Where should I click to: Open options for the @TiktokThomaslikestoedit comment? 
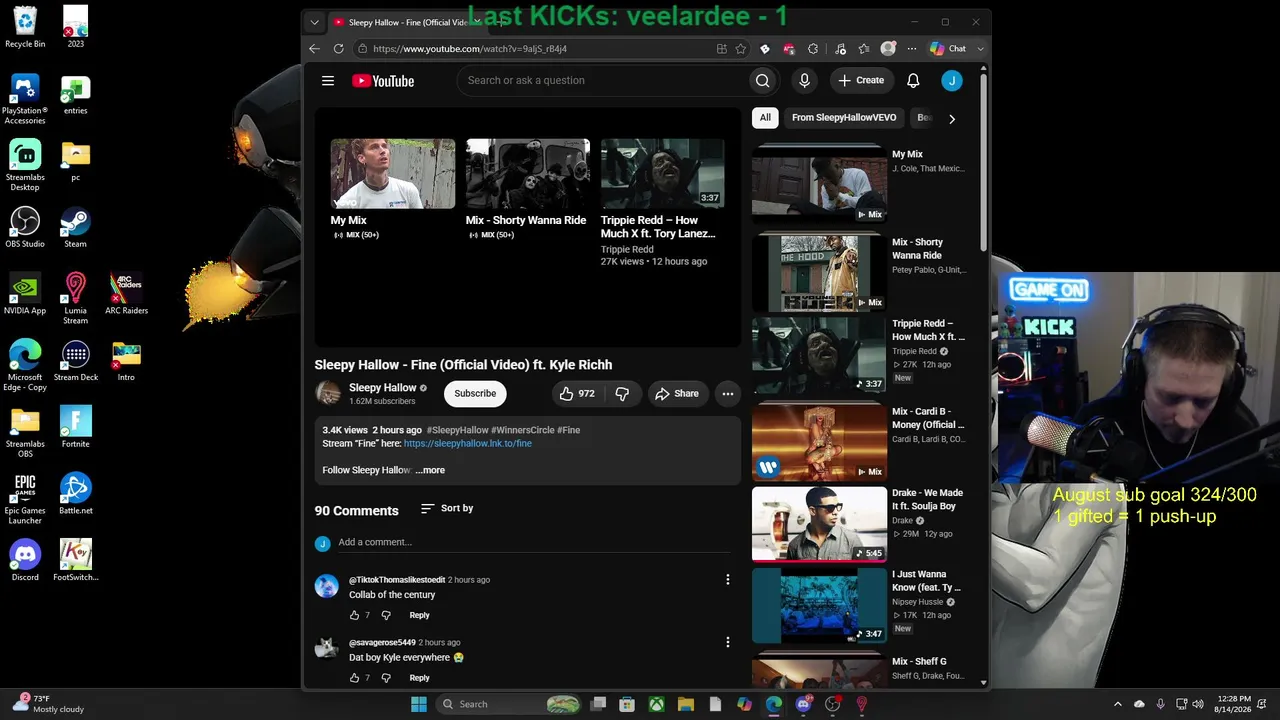point(728,580)
